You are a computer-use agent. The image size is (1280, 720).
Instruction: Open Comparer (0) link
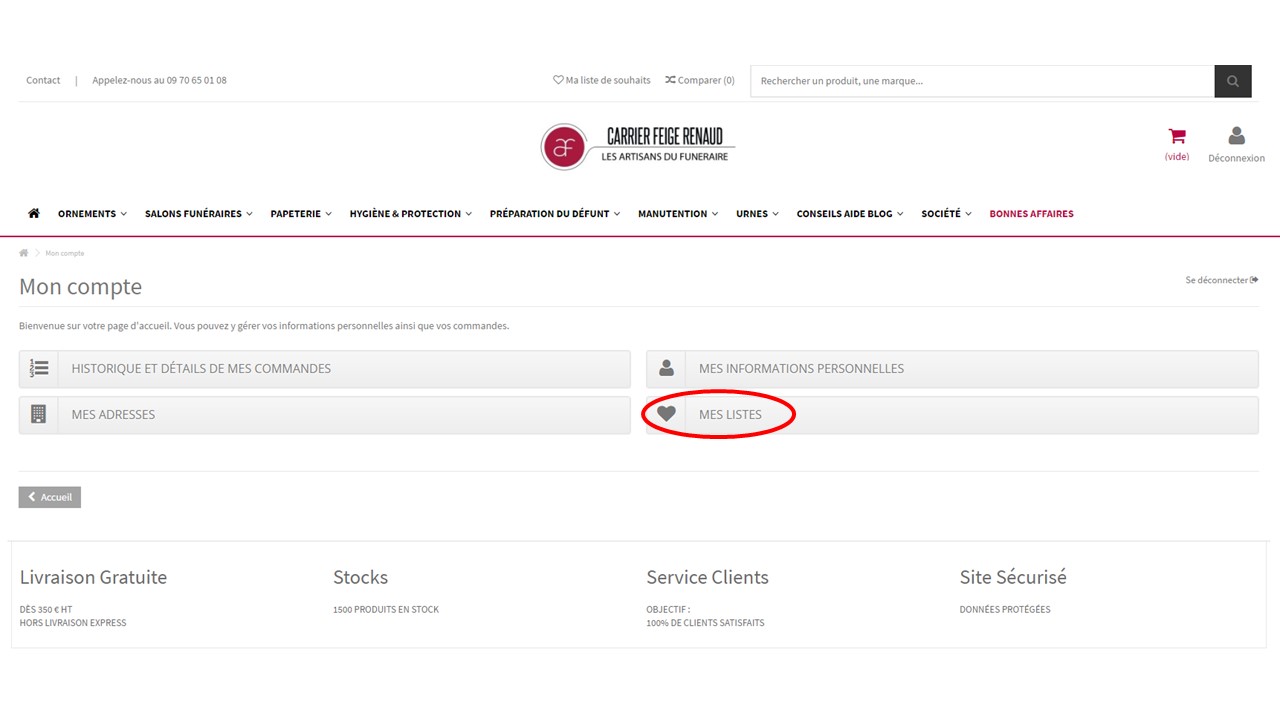[700, 80]
